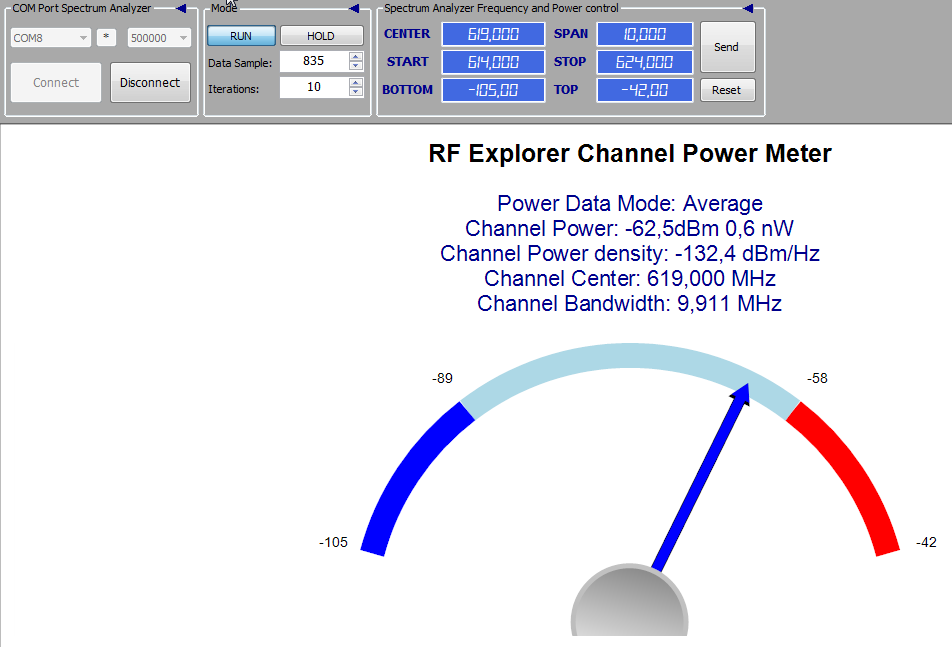
Task: Click the TOP amplitude field
Action: tap(645, 90)
